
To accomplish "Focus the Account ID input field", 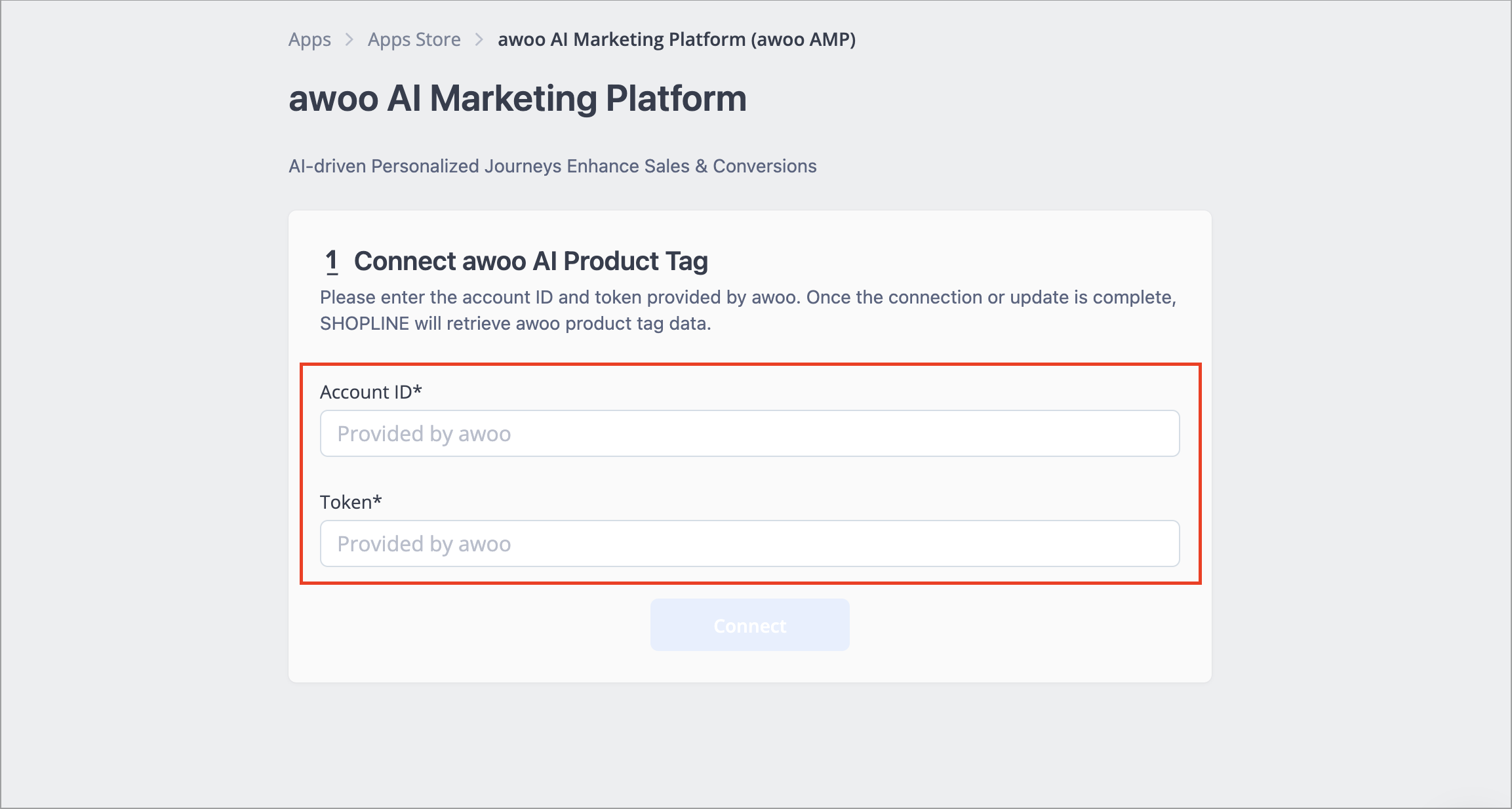I will pos(749,433).
